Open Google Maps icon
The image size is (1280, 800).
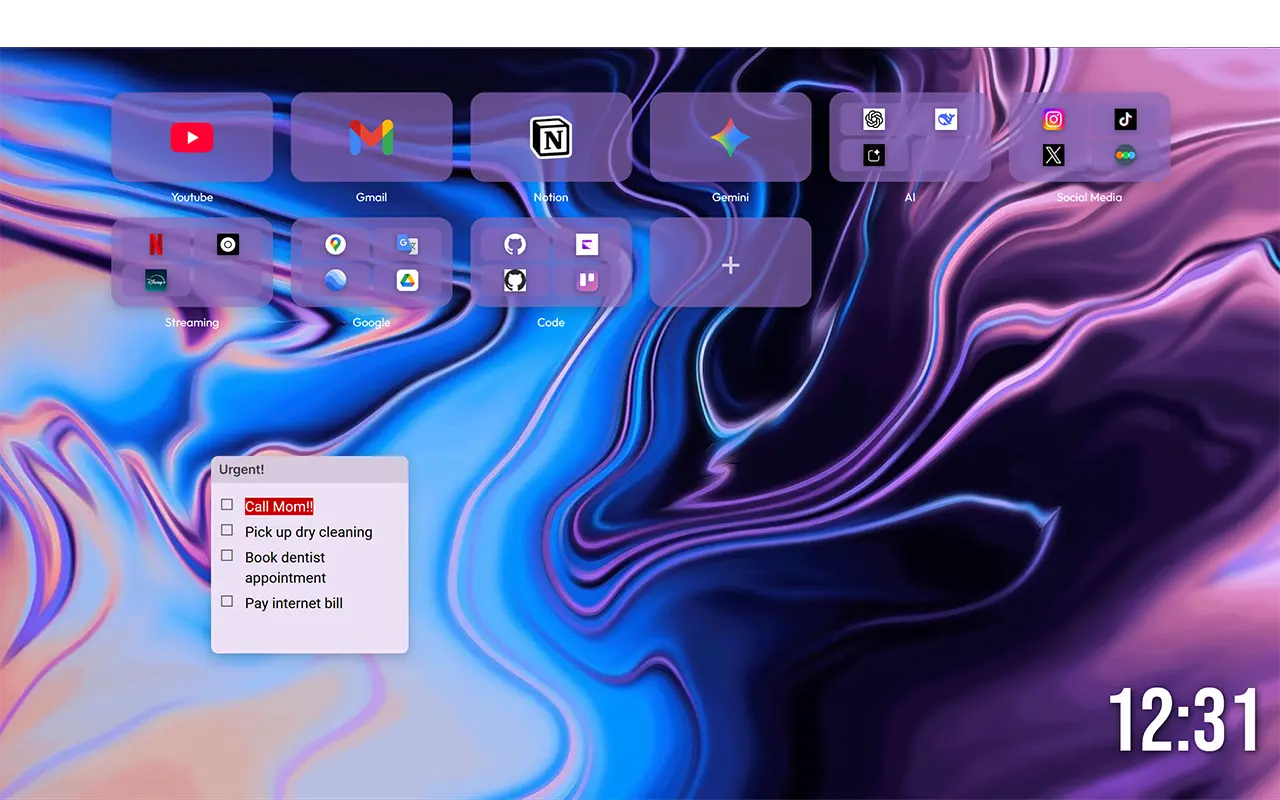335,244
